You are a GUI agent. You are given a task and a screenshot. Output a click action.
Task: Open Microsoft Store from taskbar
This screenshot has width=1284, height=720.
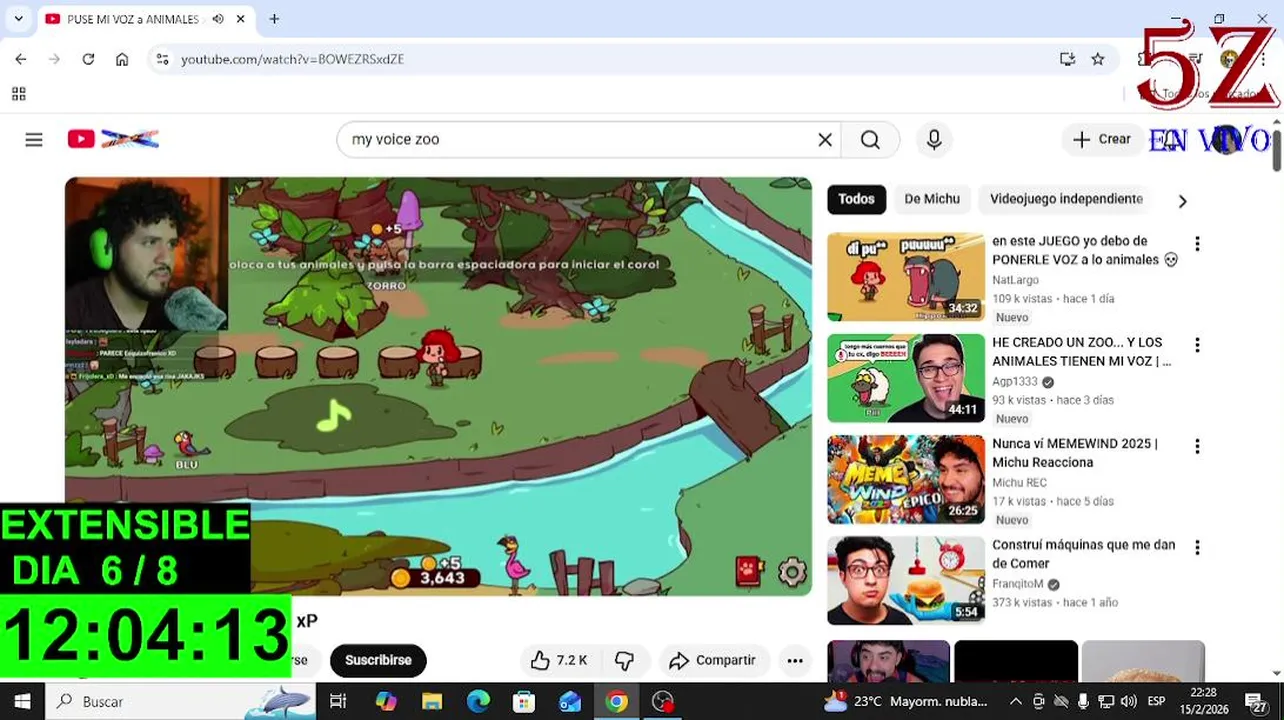coord(524,702)
